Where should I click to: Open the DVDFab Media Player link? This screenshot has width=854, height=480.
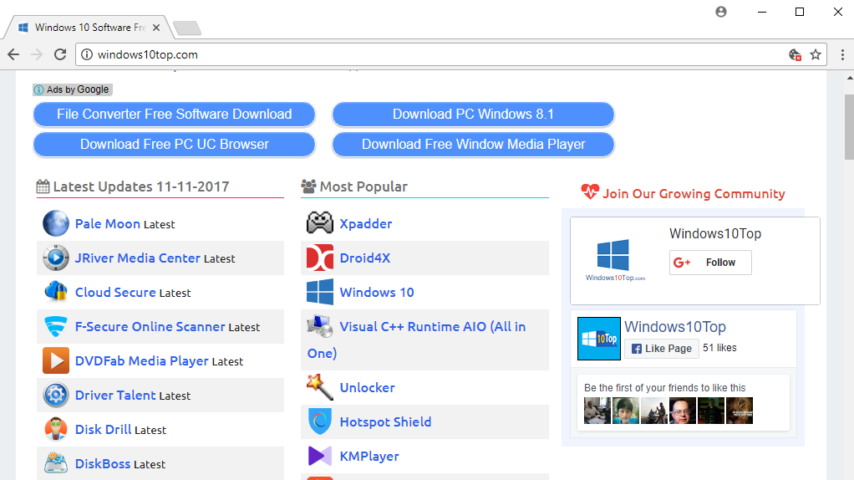point(142,361)
